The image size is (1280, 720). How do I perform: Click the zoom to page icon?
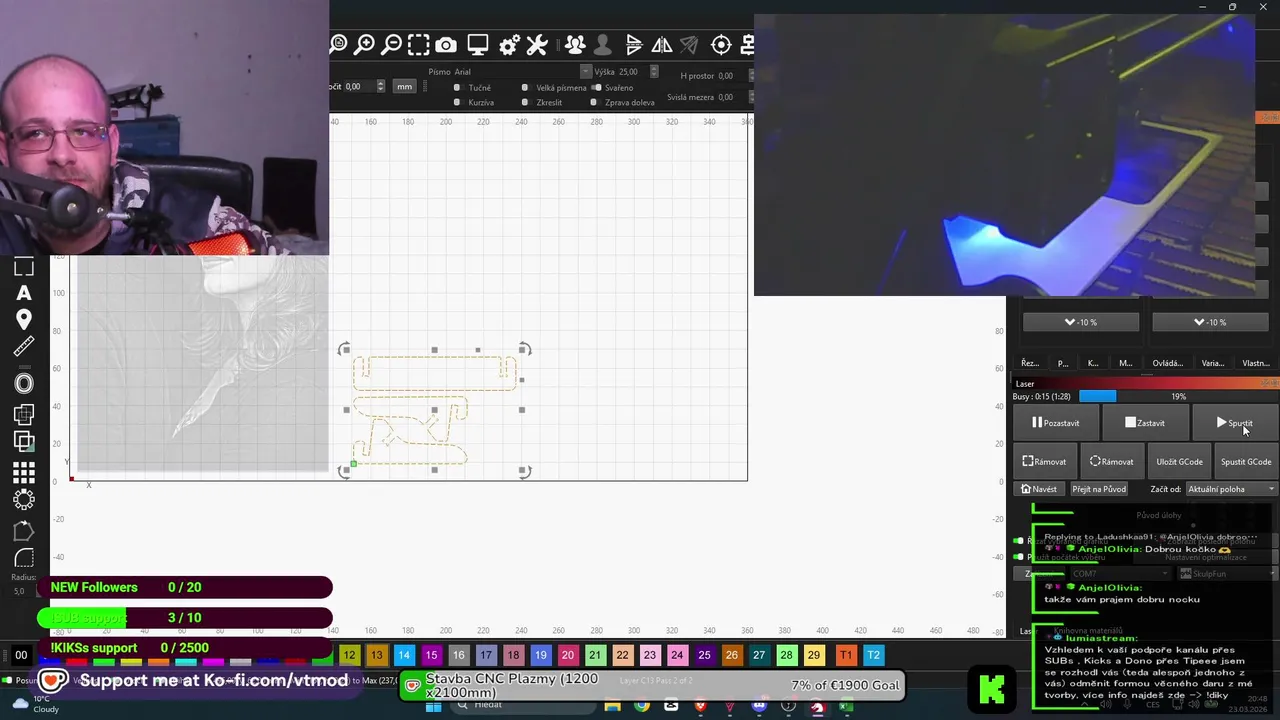point(338,44)
